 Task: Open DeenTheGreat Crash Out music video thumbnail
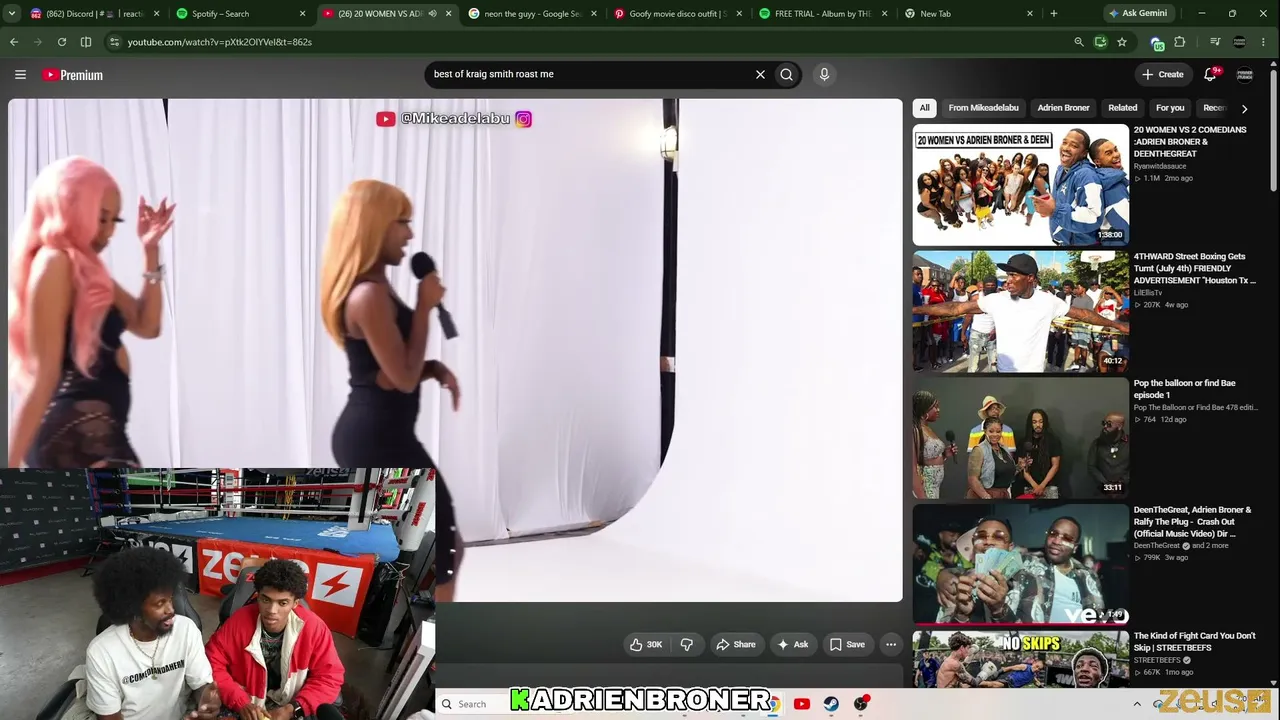tap(1020, 564)
